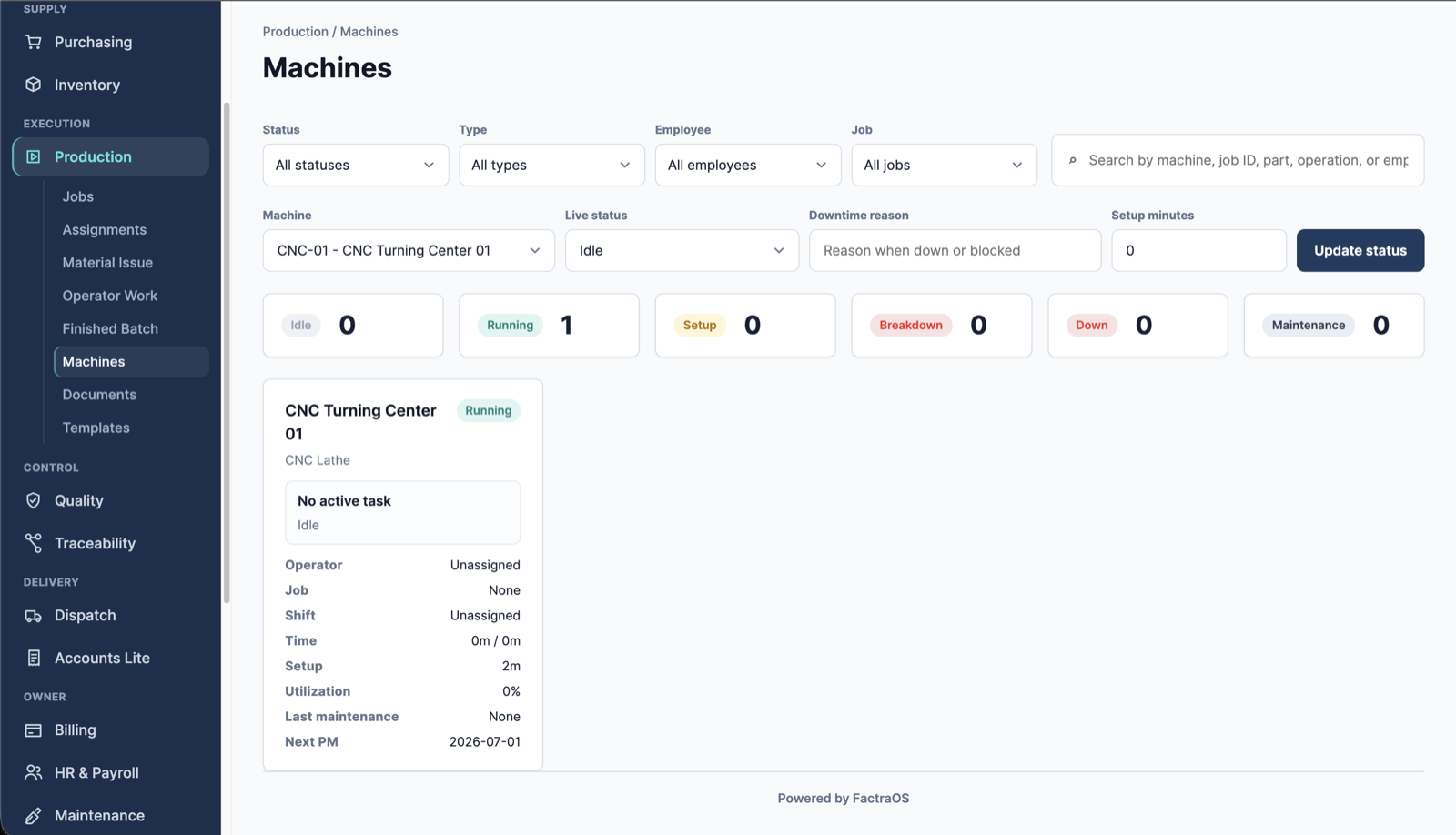The width and height of the screenshot is (1456, 835).
Task: Click the Production icon in the sidebar
Action: (x=34, y=156)
